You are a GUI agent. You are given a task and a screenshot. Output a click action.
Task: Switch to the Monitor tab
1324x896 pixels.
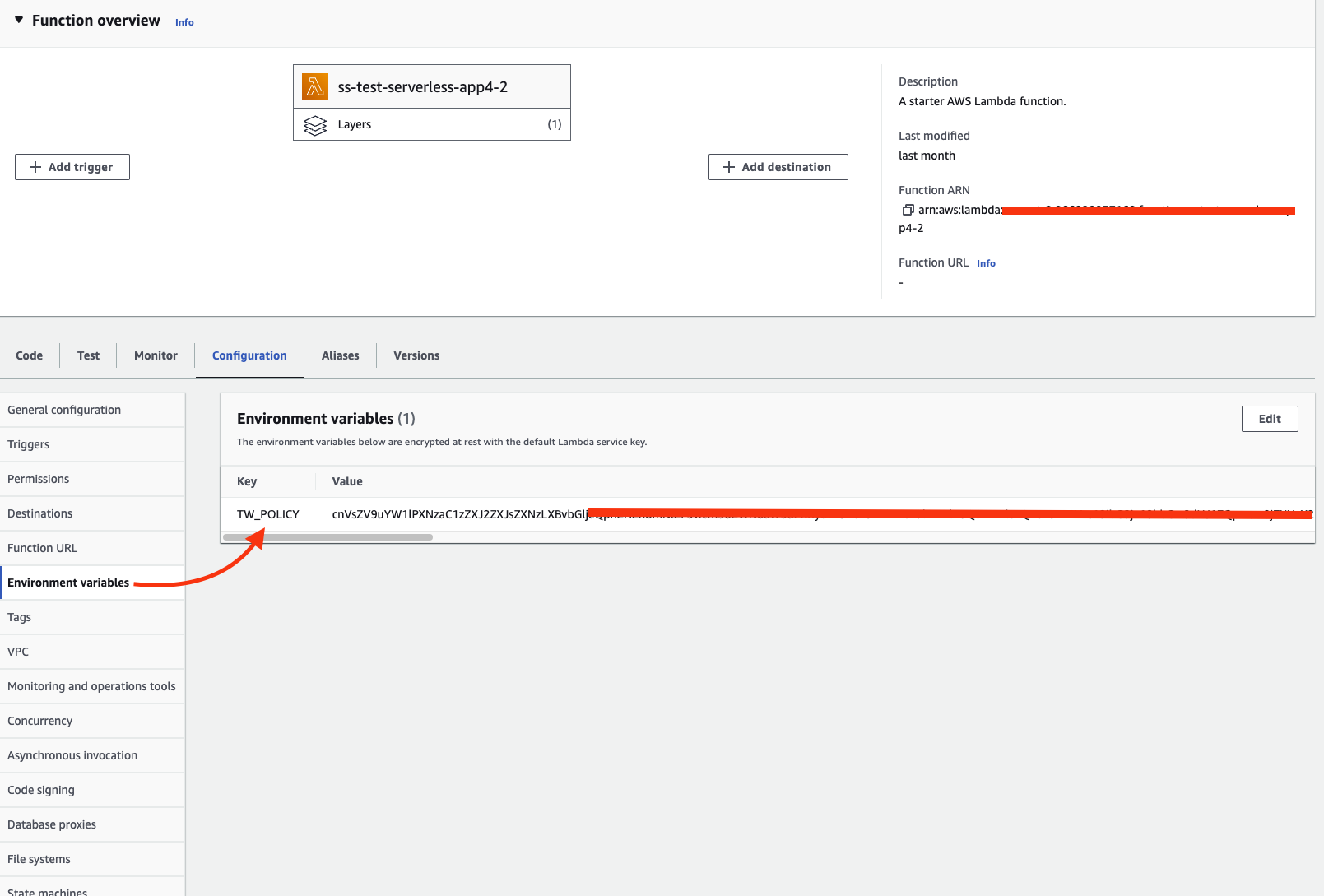[155, 355]
